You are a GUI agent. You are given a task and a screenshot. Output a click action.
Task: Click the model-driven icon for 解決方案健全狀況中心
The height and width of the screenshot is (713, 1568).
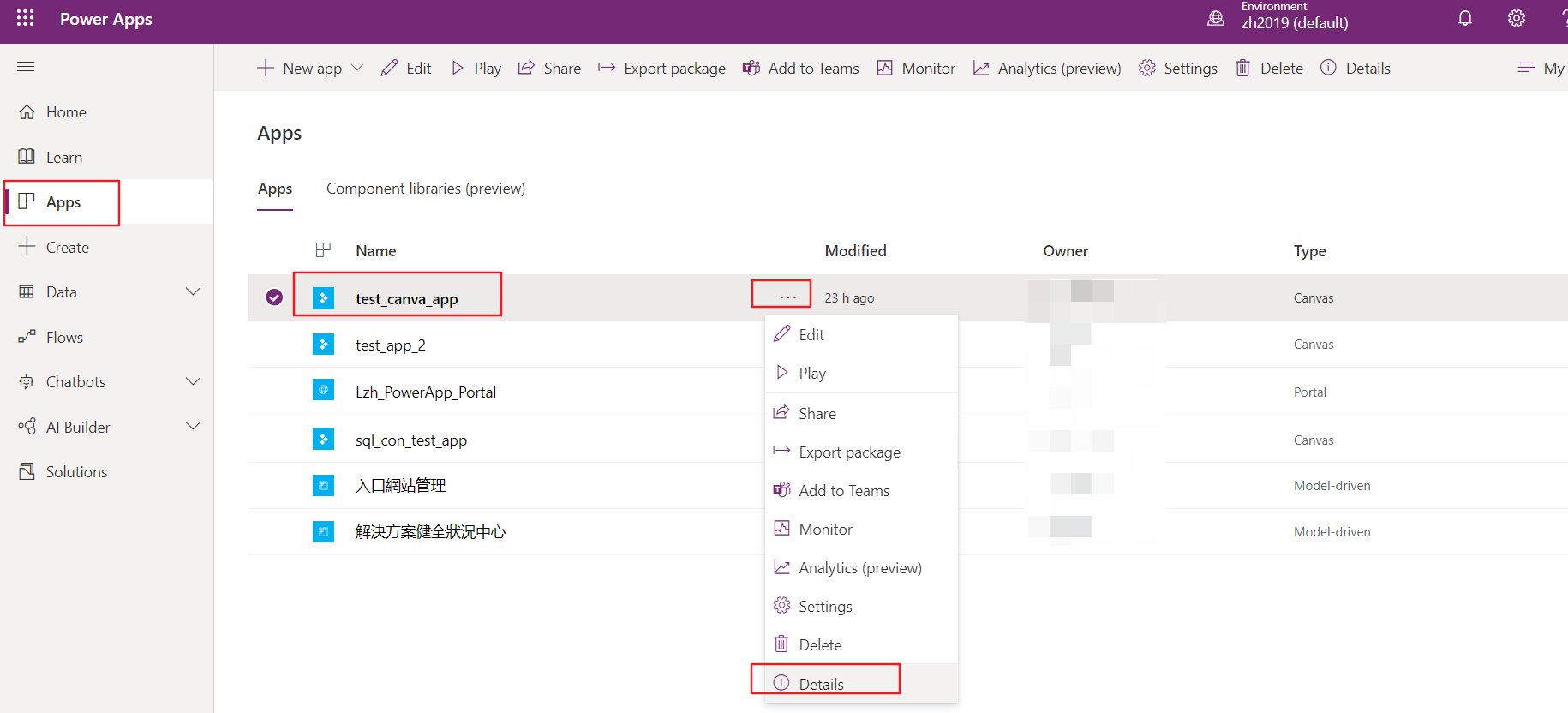coord(323,532)
